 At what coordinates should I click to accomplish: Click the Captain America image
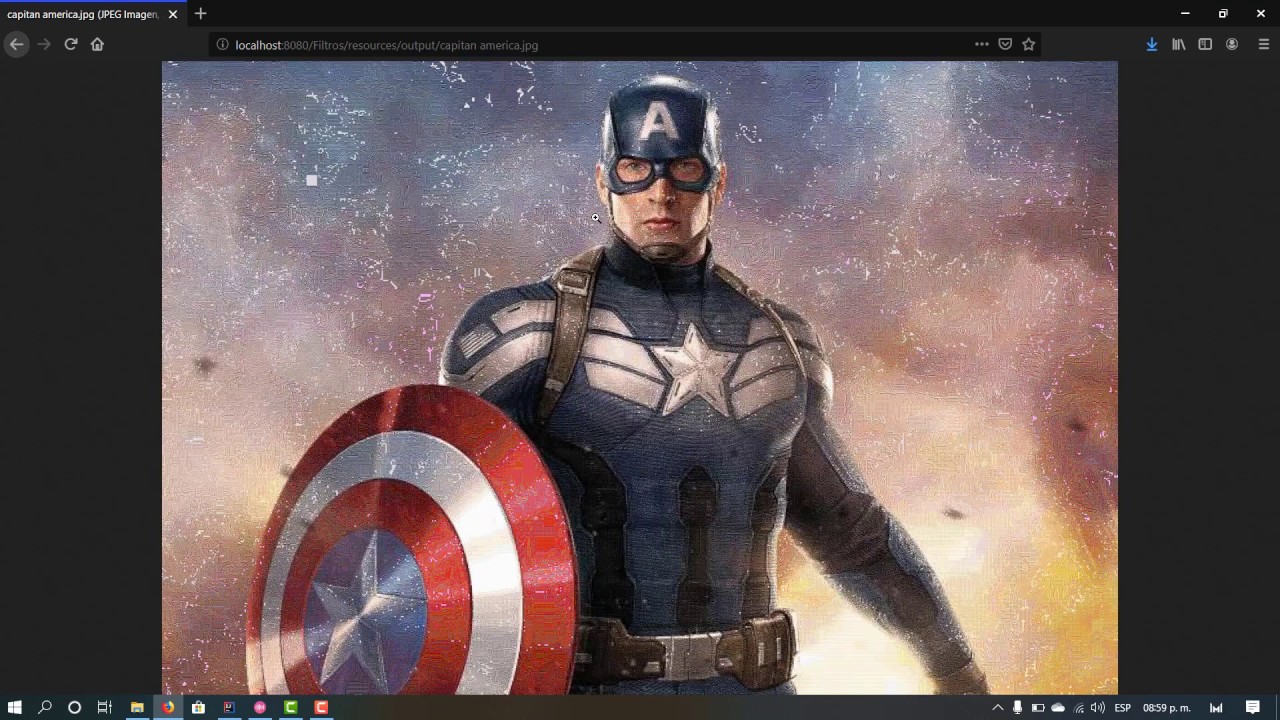[x=640, y=377]
